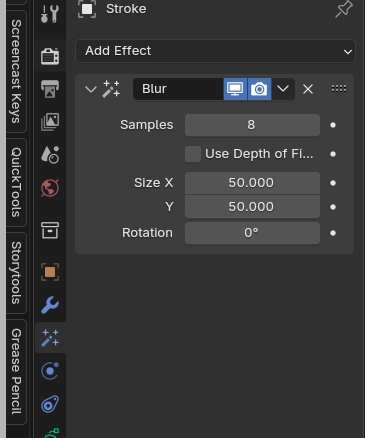
Task: Open the QuickTools sidebar tab
Action: (x=16, y=182)
